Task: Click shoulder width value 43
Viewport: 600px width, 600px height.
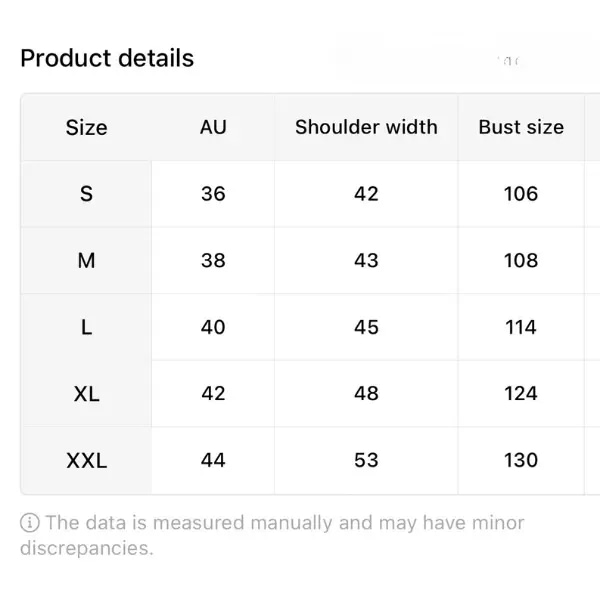Action: point(366,261)
